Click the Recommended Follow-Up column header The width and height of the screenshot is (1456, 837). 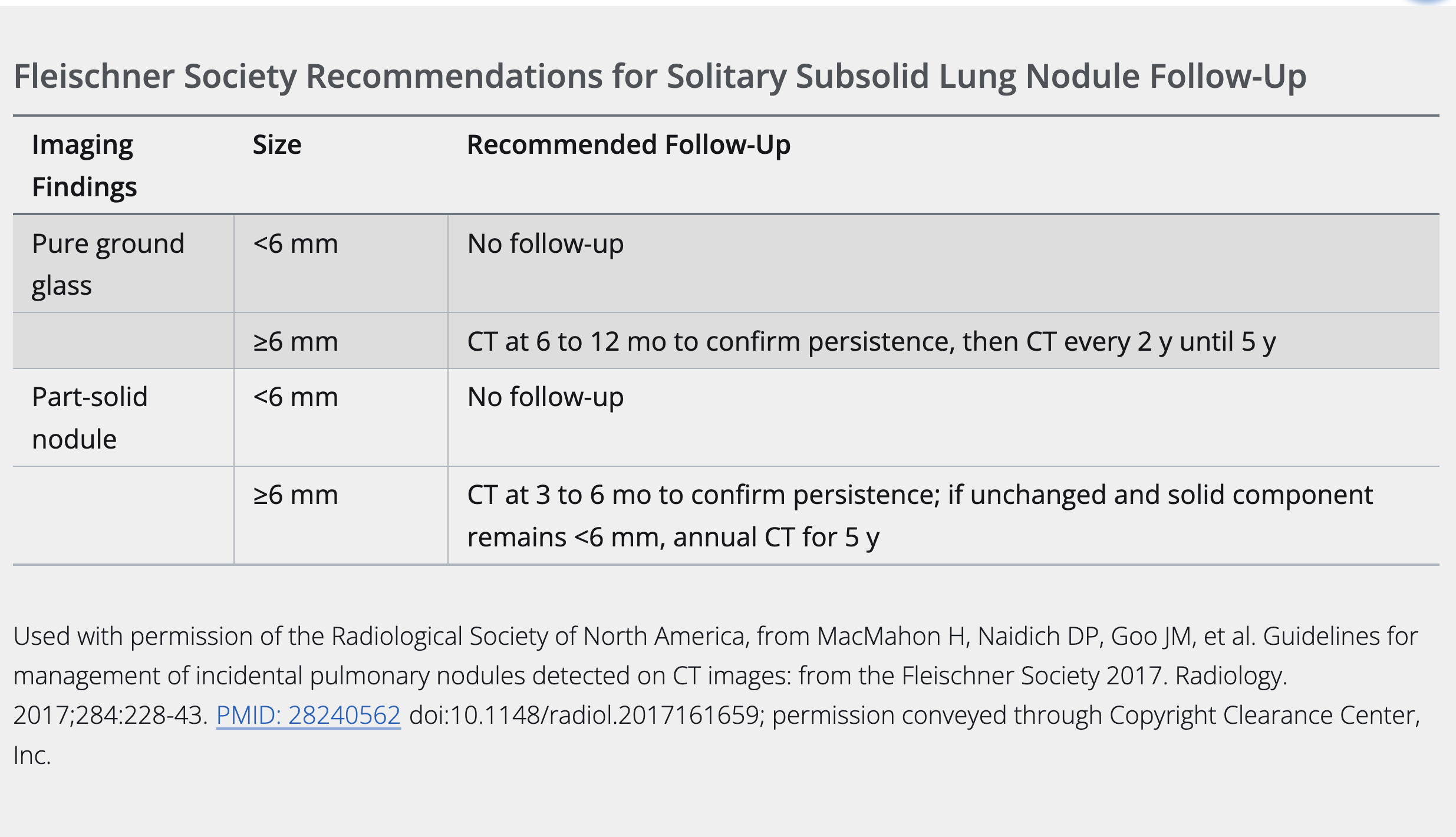coord(628,145)
